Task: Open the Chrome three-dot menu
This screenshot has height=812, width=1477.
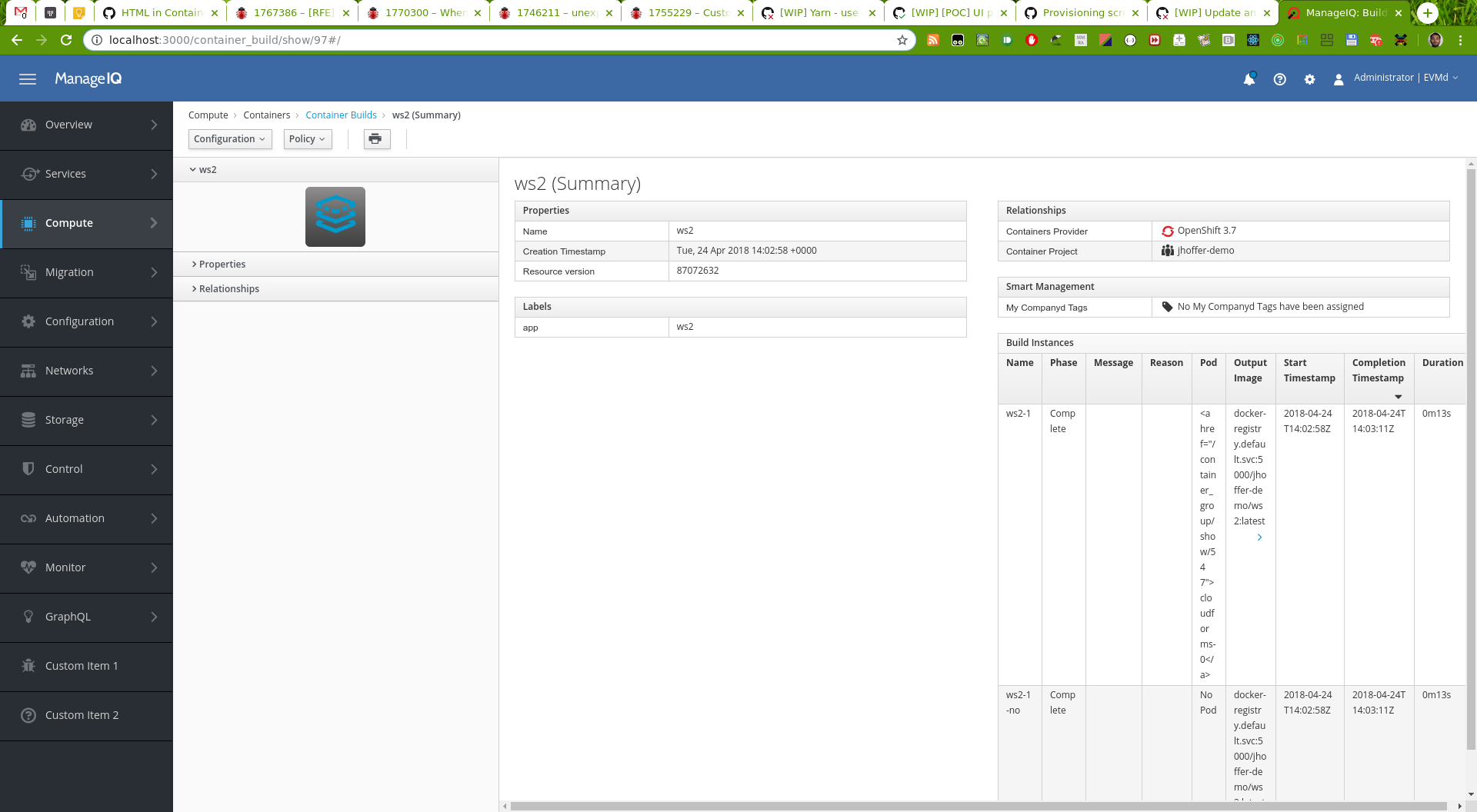Action: pyautogui.click(x=1460, y=40)
